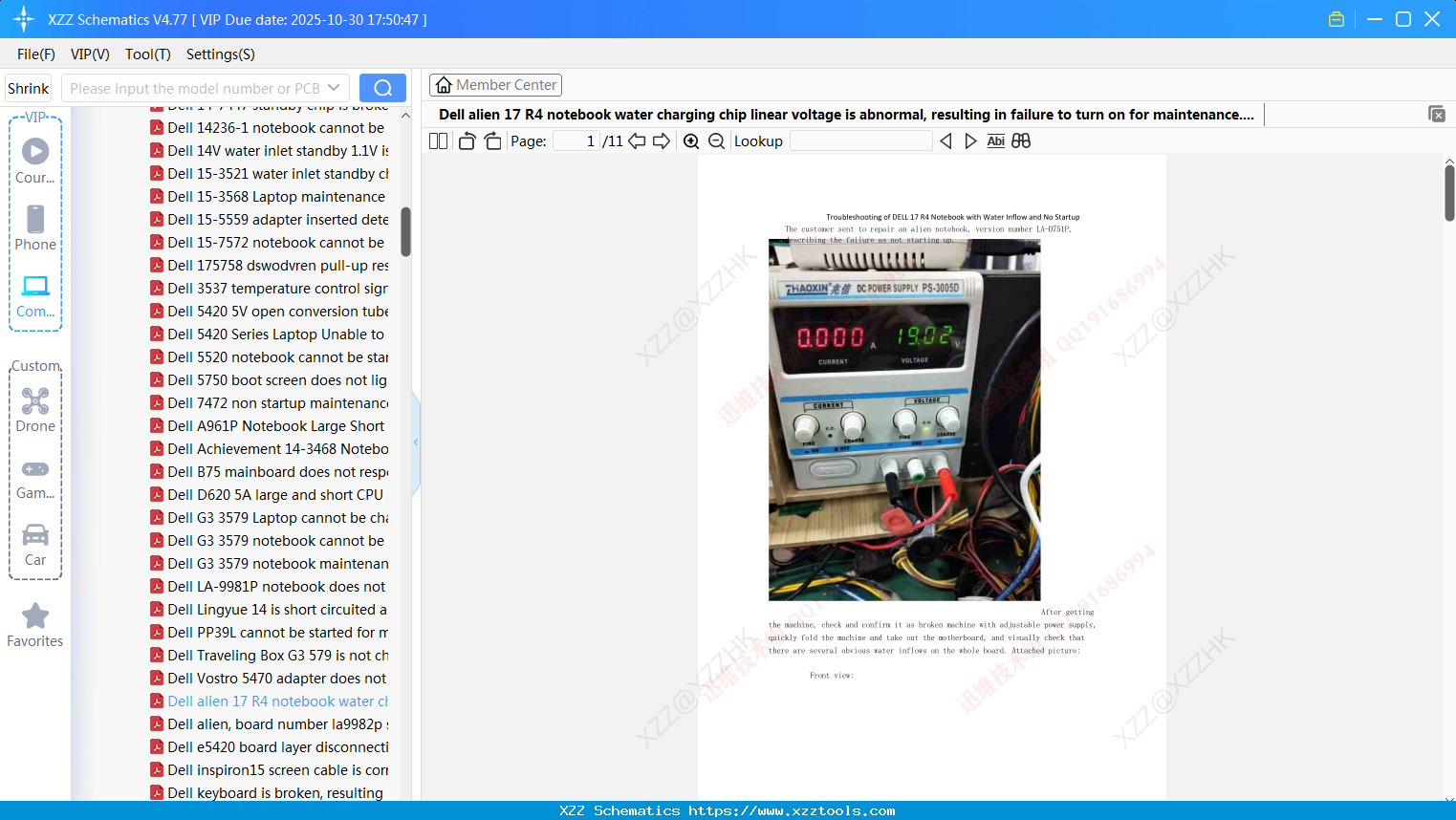Open 'Dell 5420 Series Laptop Unable to' file

269,334
